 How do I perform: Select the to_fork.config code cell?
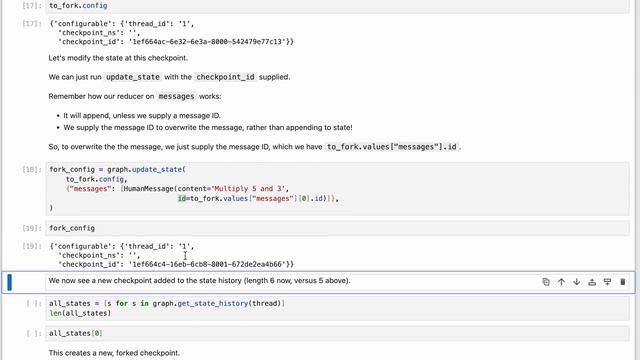pyautogui.click(x=337, y=6)
